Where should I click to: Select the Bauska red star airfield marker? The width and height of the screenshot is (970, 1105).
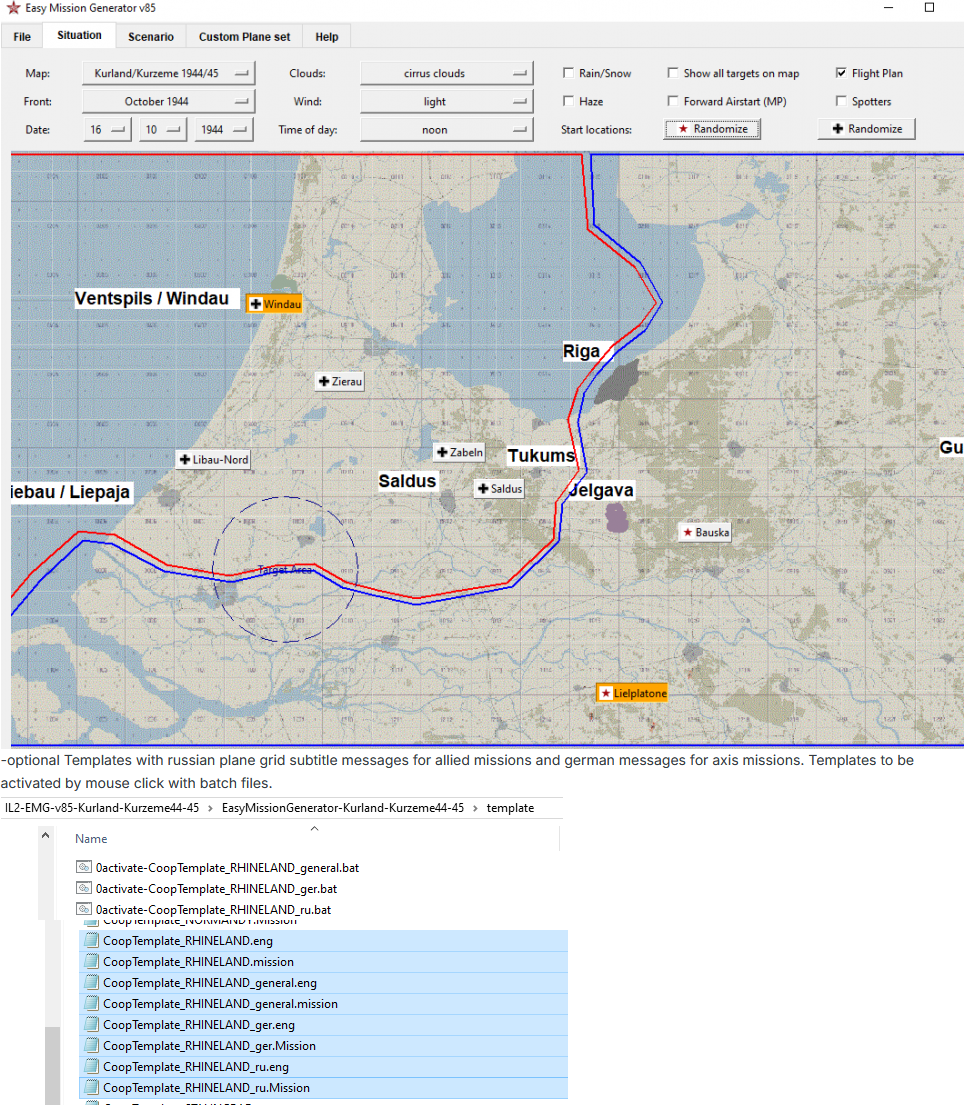pos(705,532)
